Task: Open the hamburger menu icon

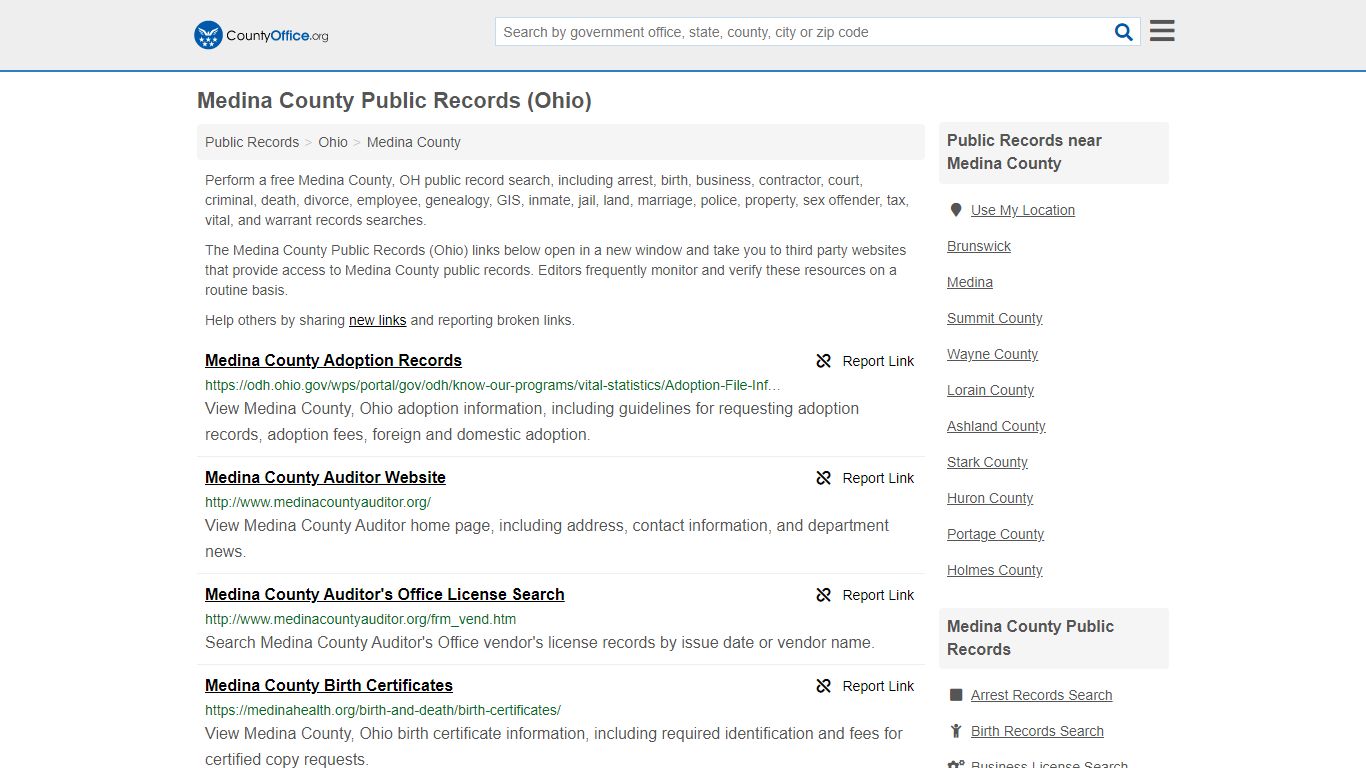Action: pyautogui.click(x=1162, y=31)
